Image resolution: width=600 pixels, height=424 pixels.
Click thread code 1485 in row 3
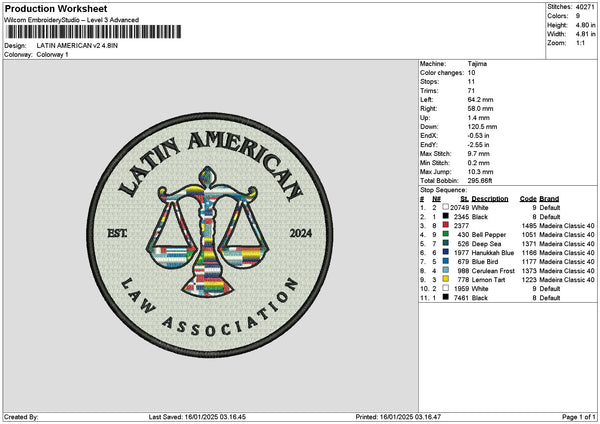[x=529, y=226]
